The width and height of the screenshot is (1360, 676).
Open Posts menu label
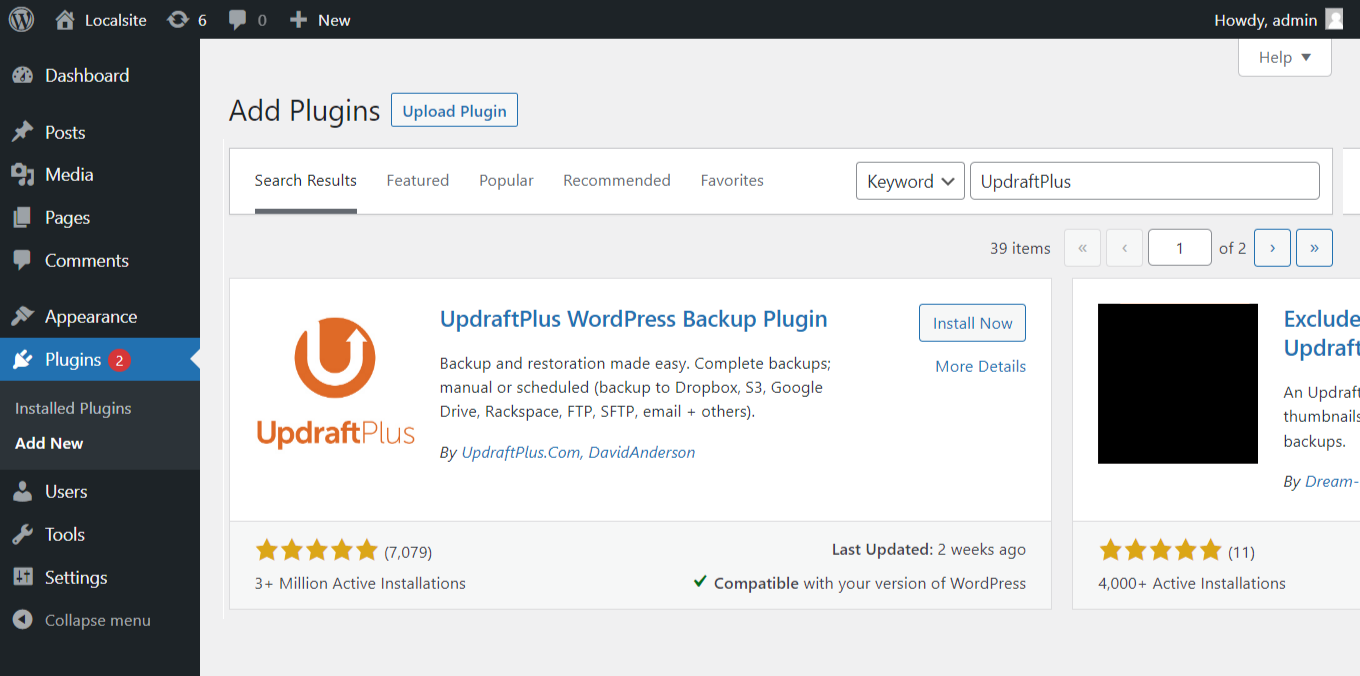click(x=65, y=132)
